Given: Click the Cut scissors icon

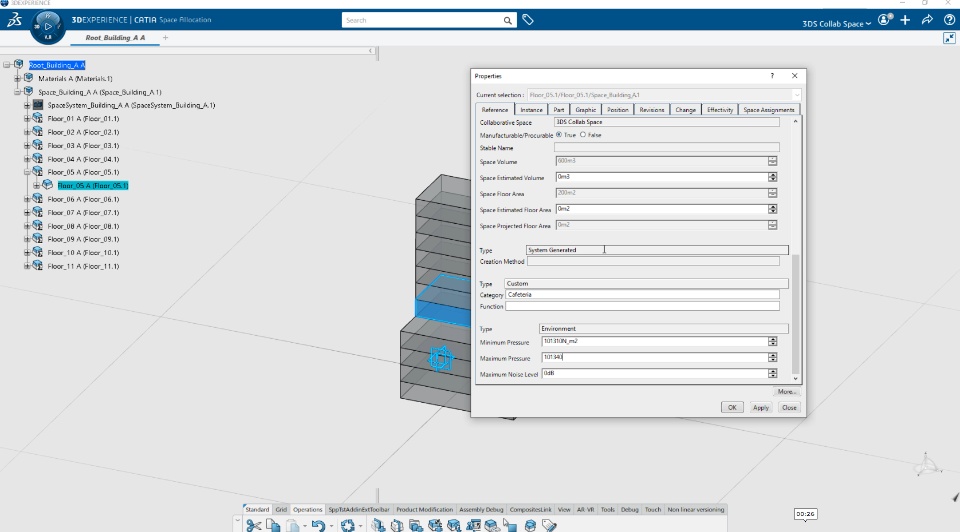Looking at the screenshot, I should 253,525.
